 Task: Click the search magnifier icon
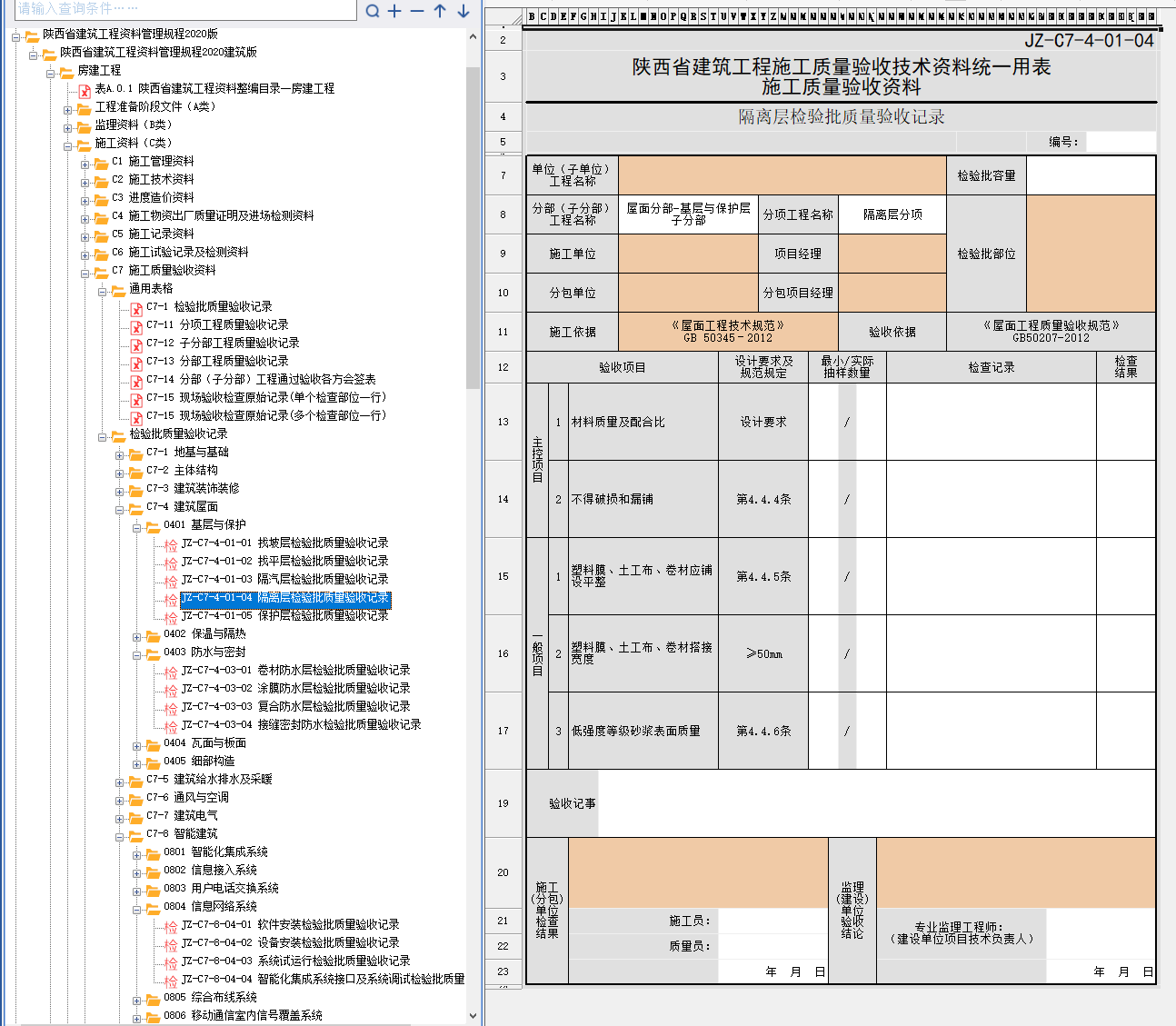pos(373,11)
